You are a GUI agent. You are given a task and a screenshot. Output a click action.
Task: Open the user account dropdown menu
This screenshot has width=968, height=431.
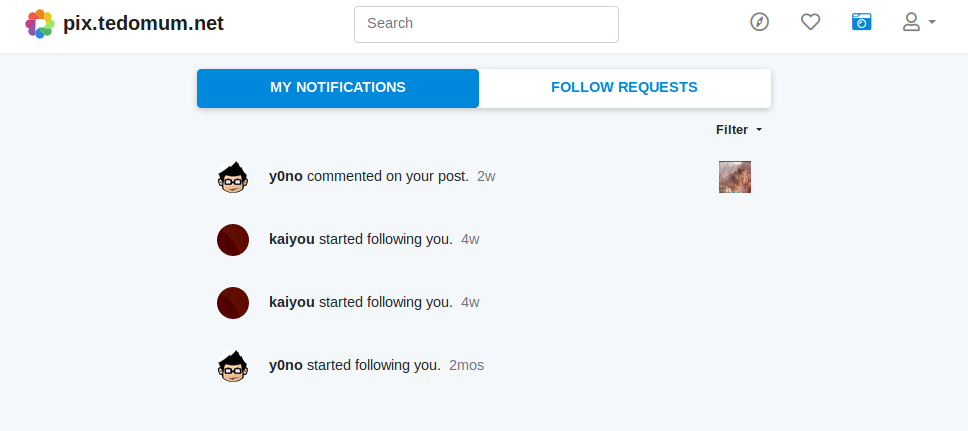click(x=918, y=22)
